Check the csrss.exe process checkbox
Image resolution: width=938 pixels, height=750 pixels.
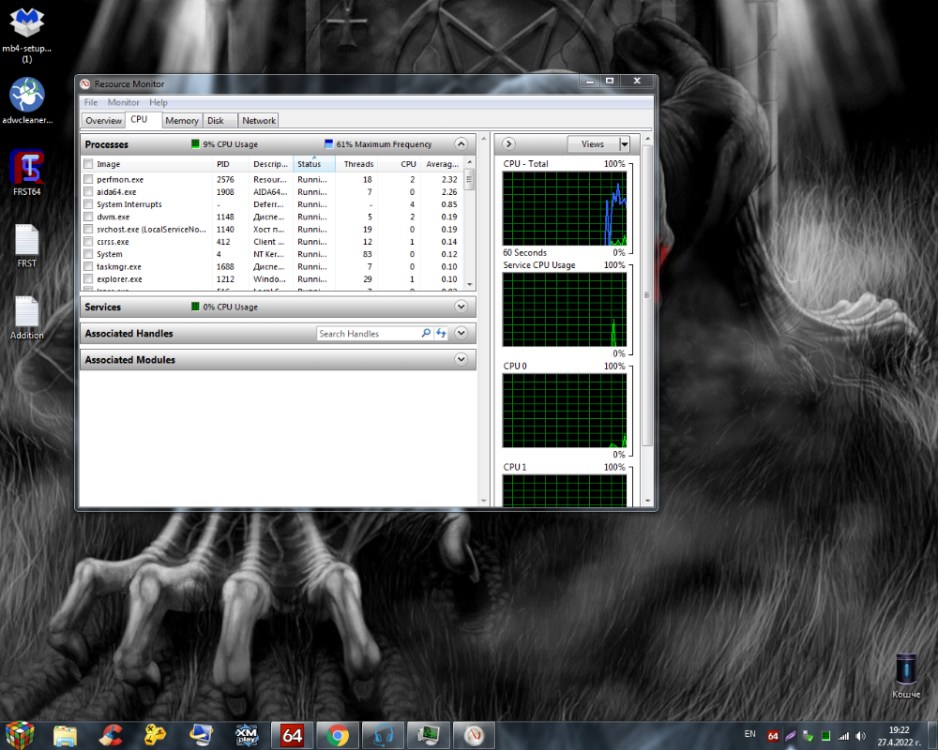89,242
